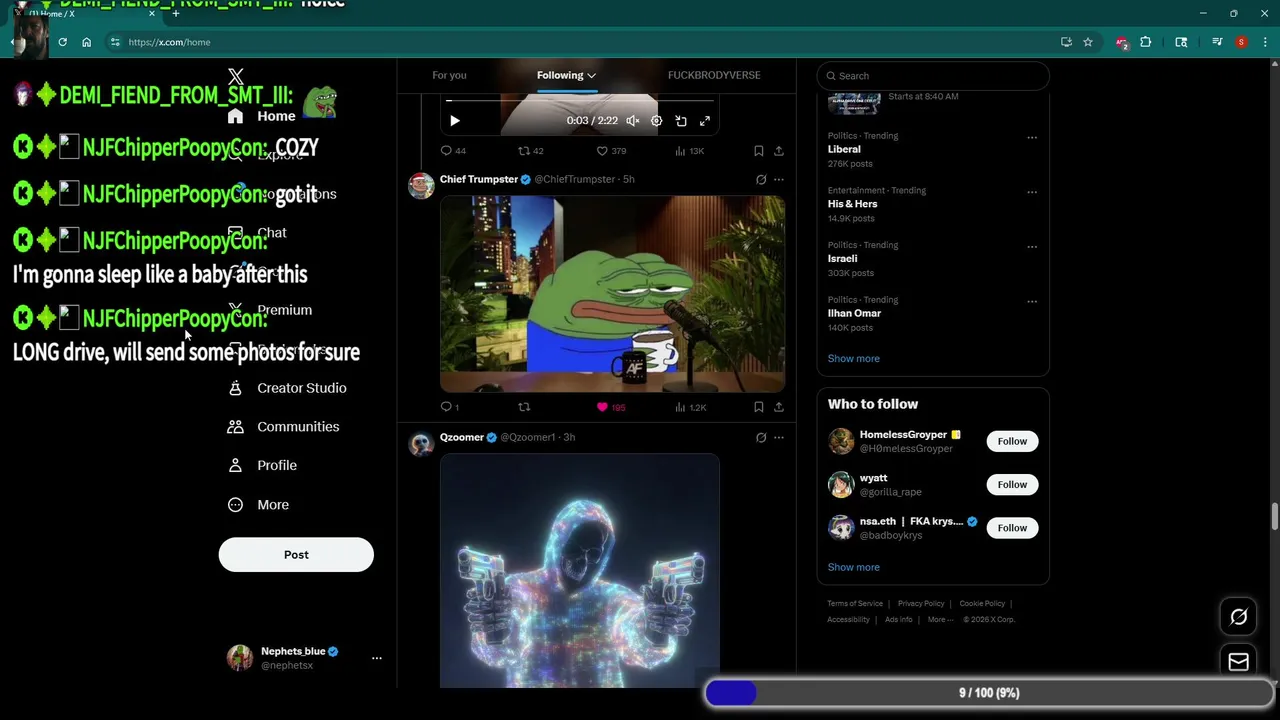
Task: Open Chief Trumpster profile name
Action: (x=479, y=179)
